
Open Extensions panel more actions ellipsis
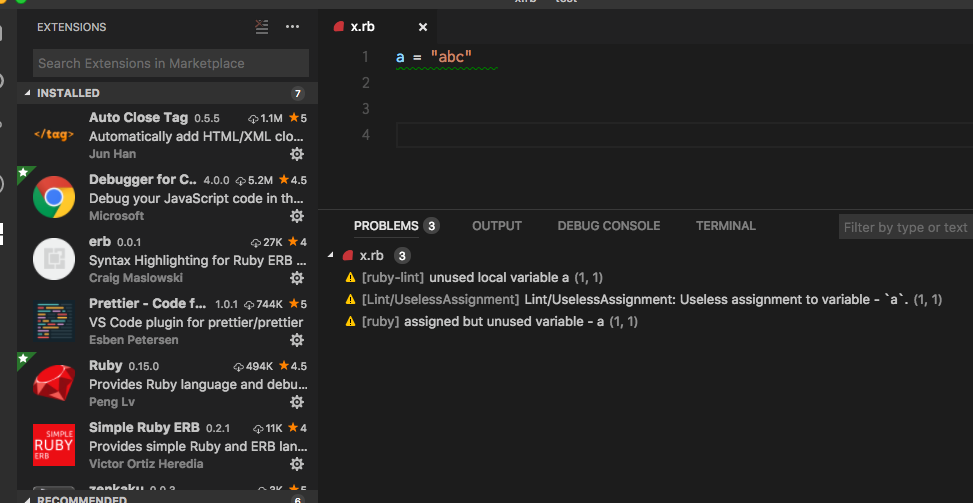click(292, 27)
